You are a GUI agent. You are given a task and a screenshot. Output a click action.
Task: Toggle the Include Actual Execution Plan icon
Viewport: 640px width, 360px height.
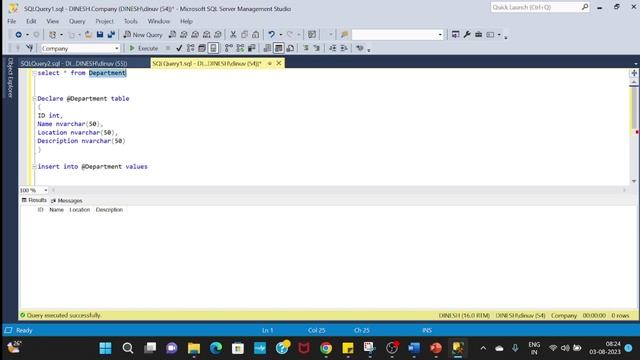229,48
